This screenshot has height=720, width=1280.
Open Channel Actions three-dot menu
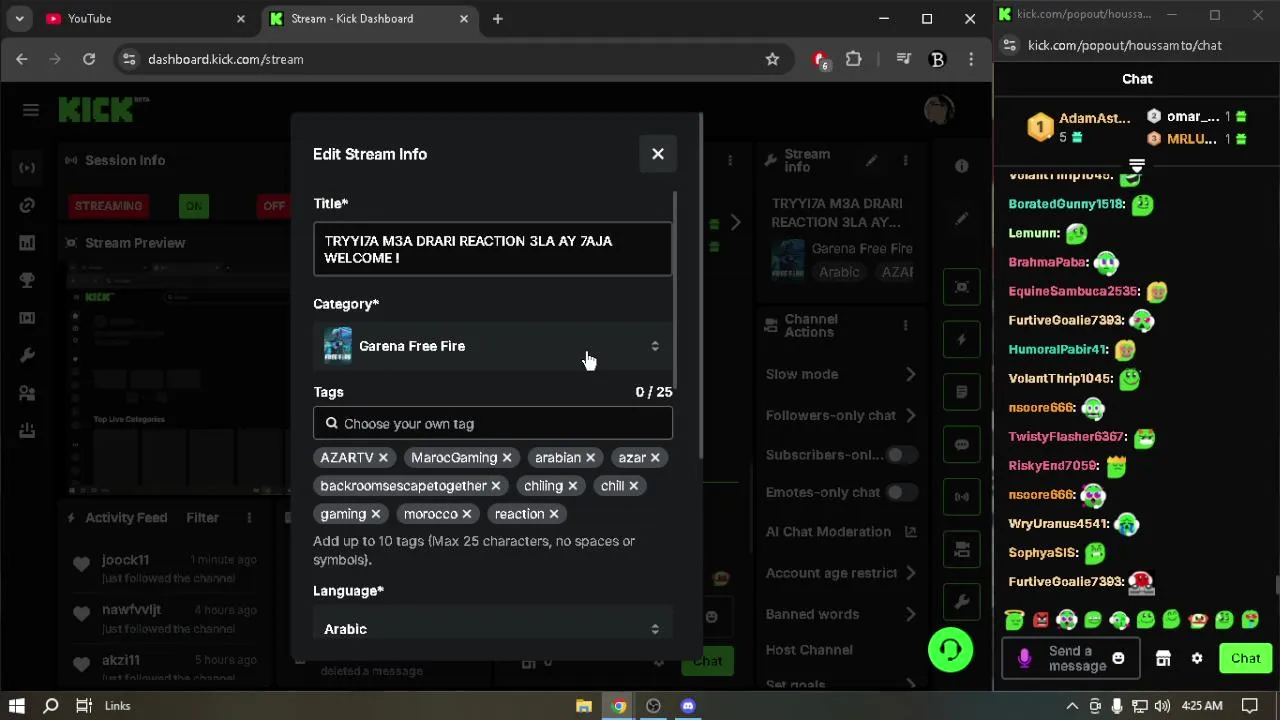pos(906,325)
